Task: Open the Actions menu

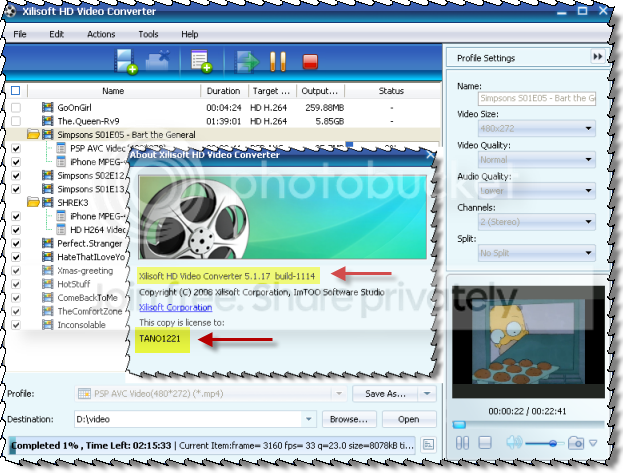Action: click(x=101, y=34)
